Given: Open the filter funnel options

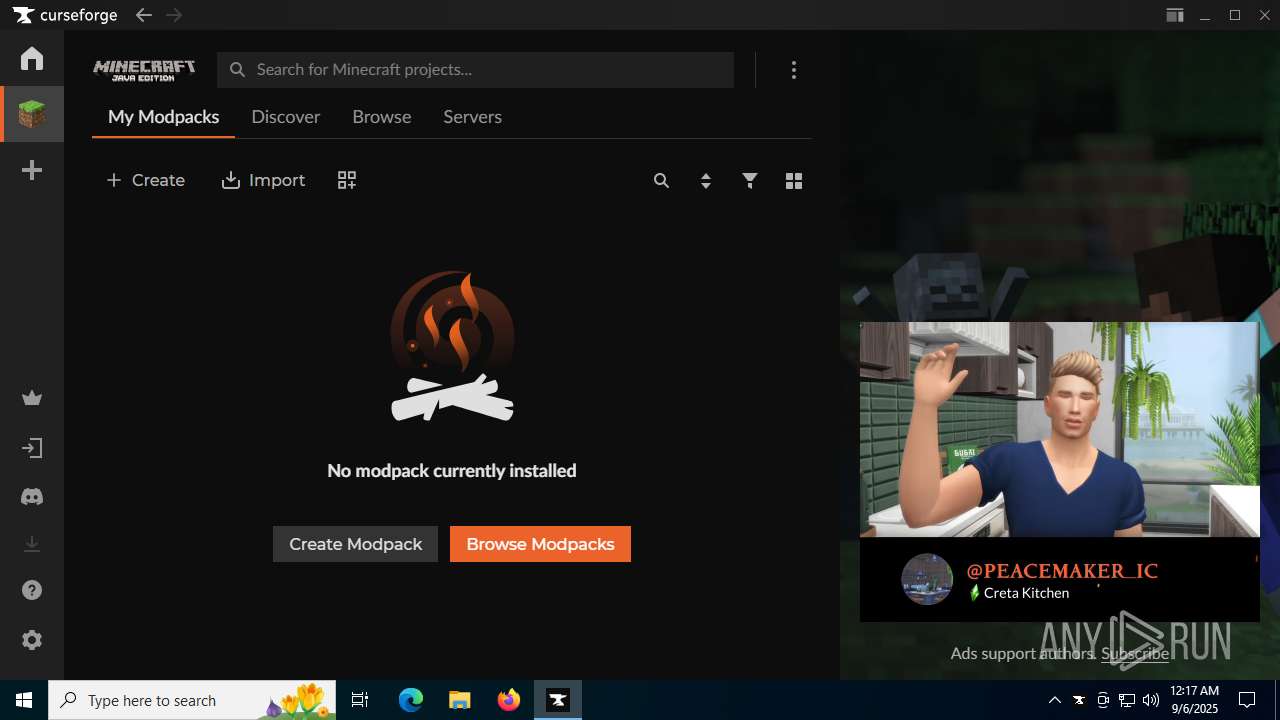Looking at the screenshot, I should (750, 181).
